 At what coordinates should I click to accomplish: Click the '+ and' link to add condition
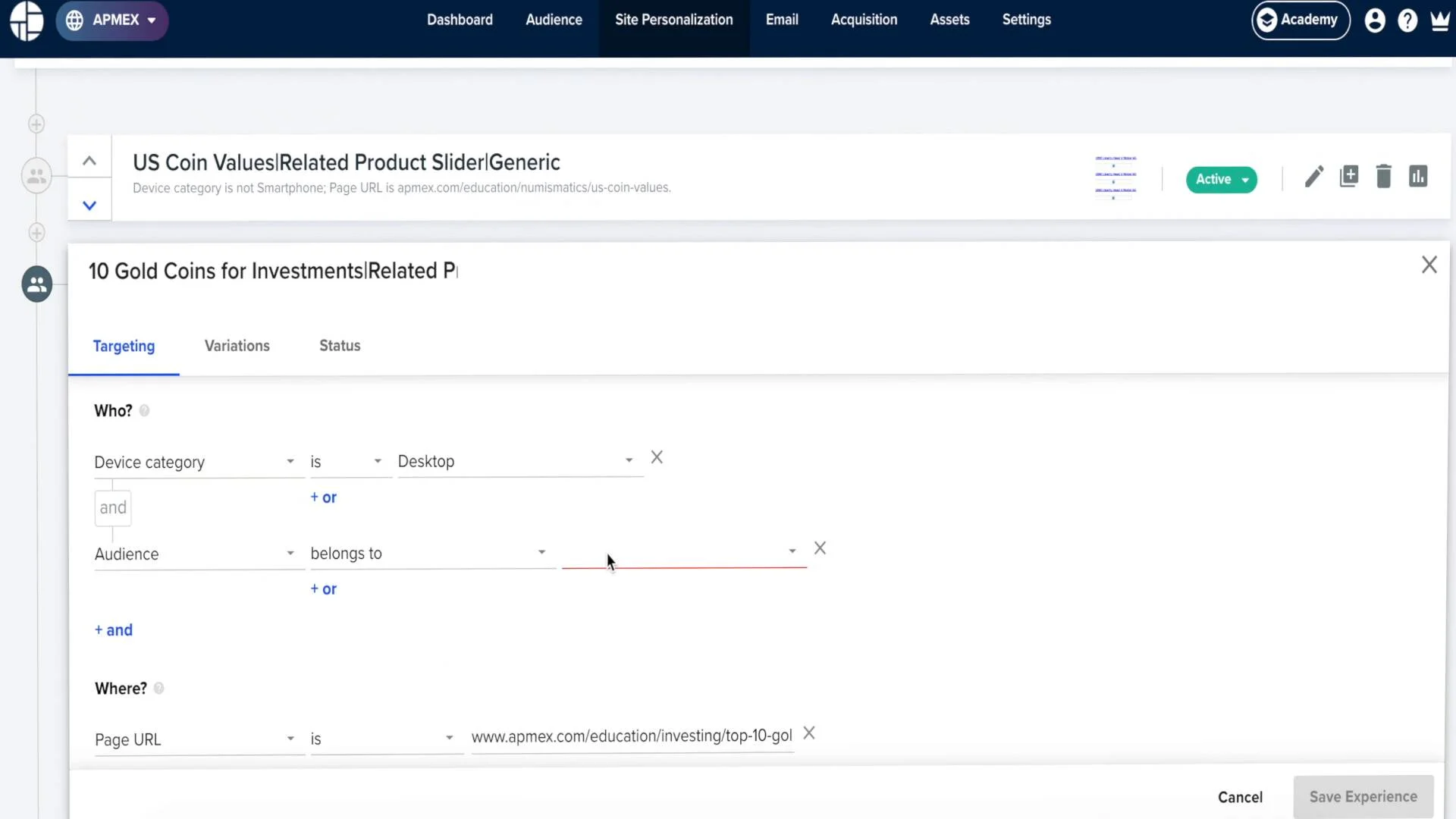(113, 629)
